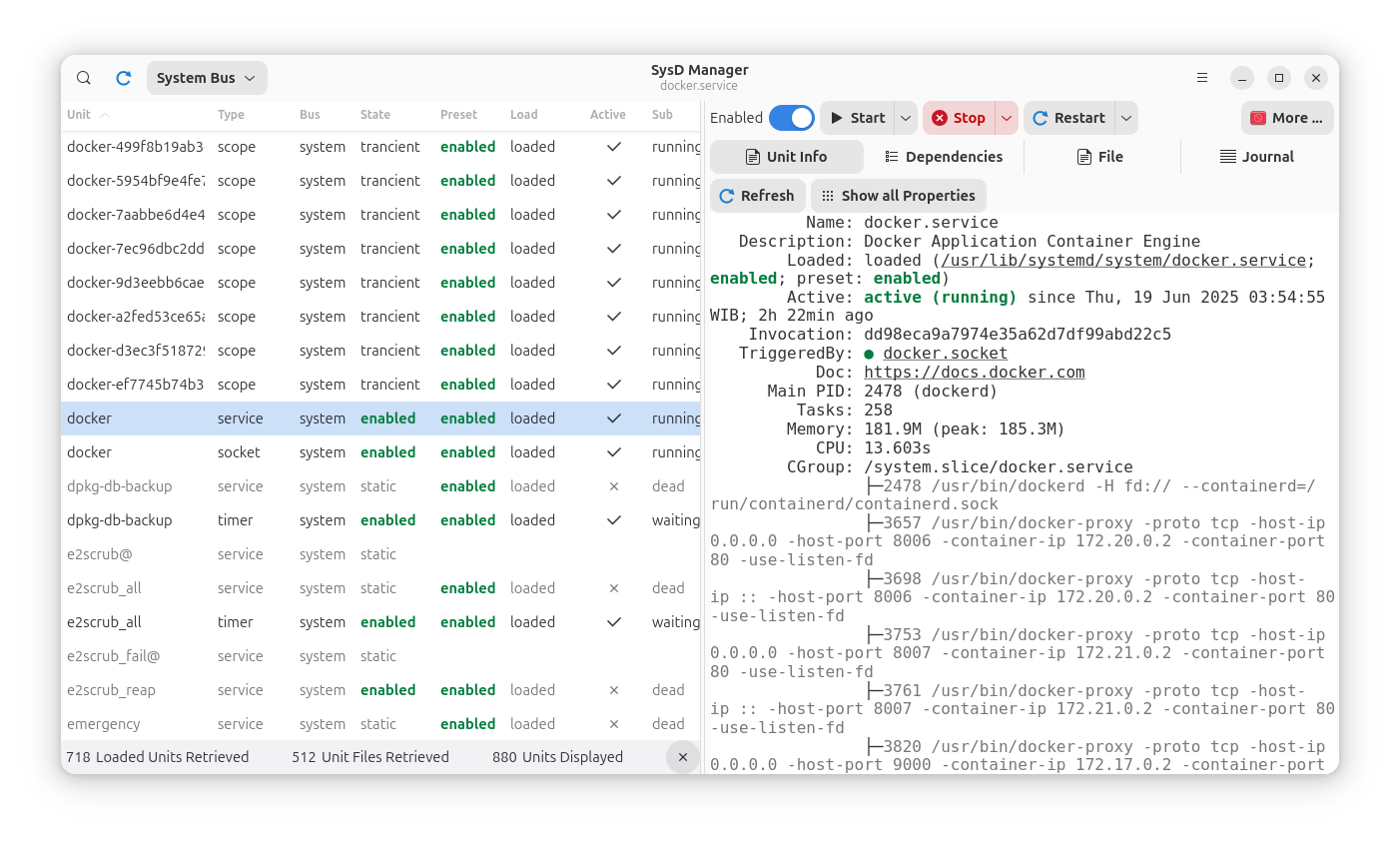
Task: Select the docker socket unit row
Action: tap(380, 452)
